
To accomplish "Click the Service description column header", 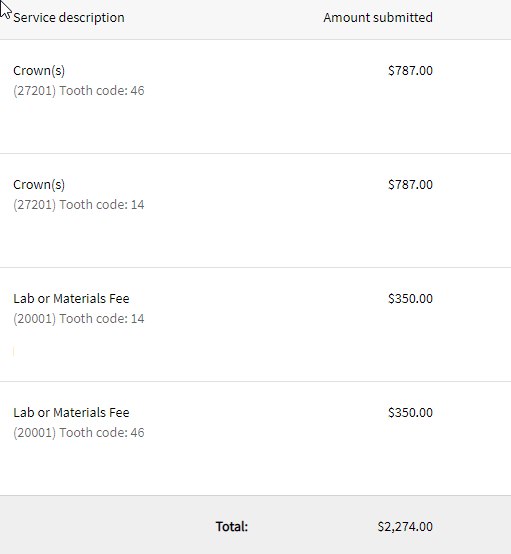I will 69,18.
